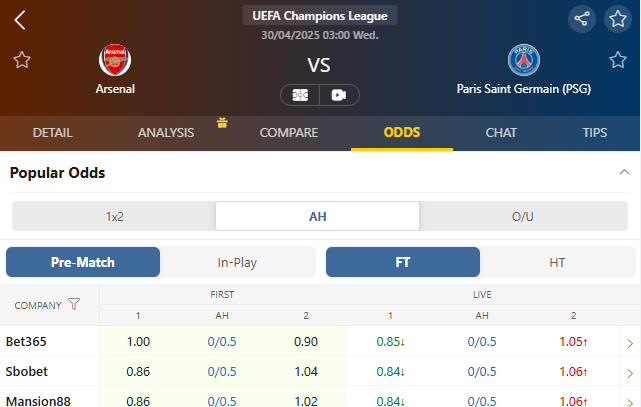Expand Sbobet odds row arrow

629,372
